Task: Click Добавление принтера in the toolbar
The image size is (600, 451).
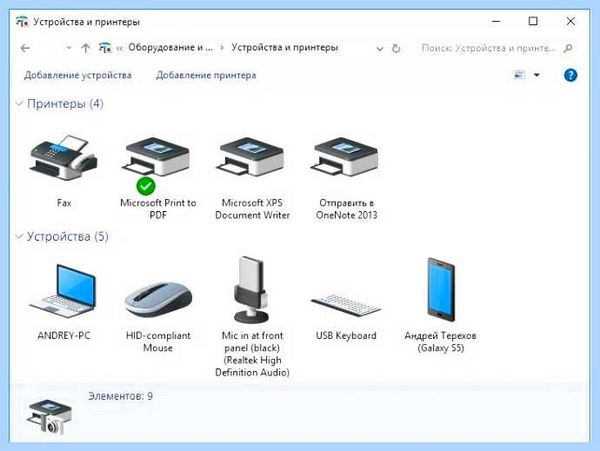Action: [206, 75]
